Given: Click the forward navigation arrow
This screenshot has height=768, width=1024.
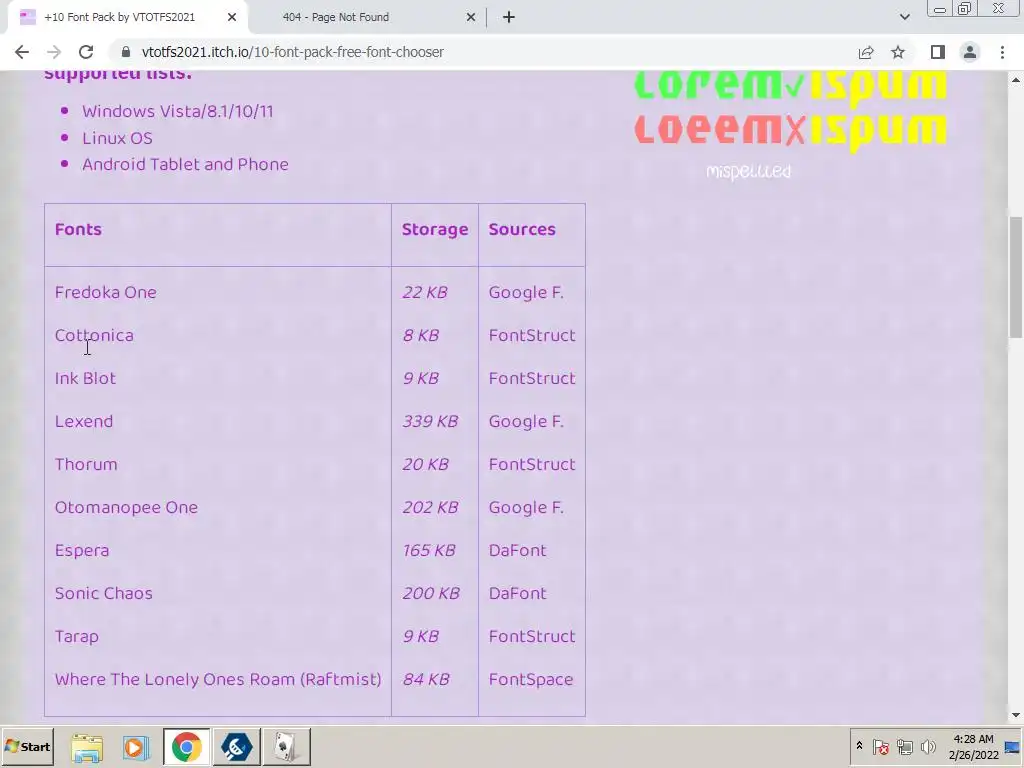Looking at the screenshot, I should [54, 52].
